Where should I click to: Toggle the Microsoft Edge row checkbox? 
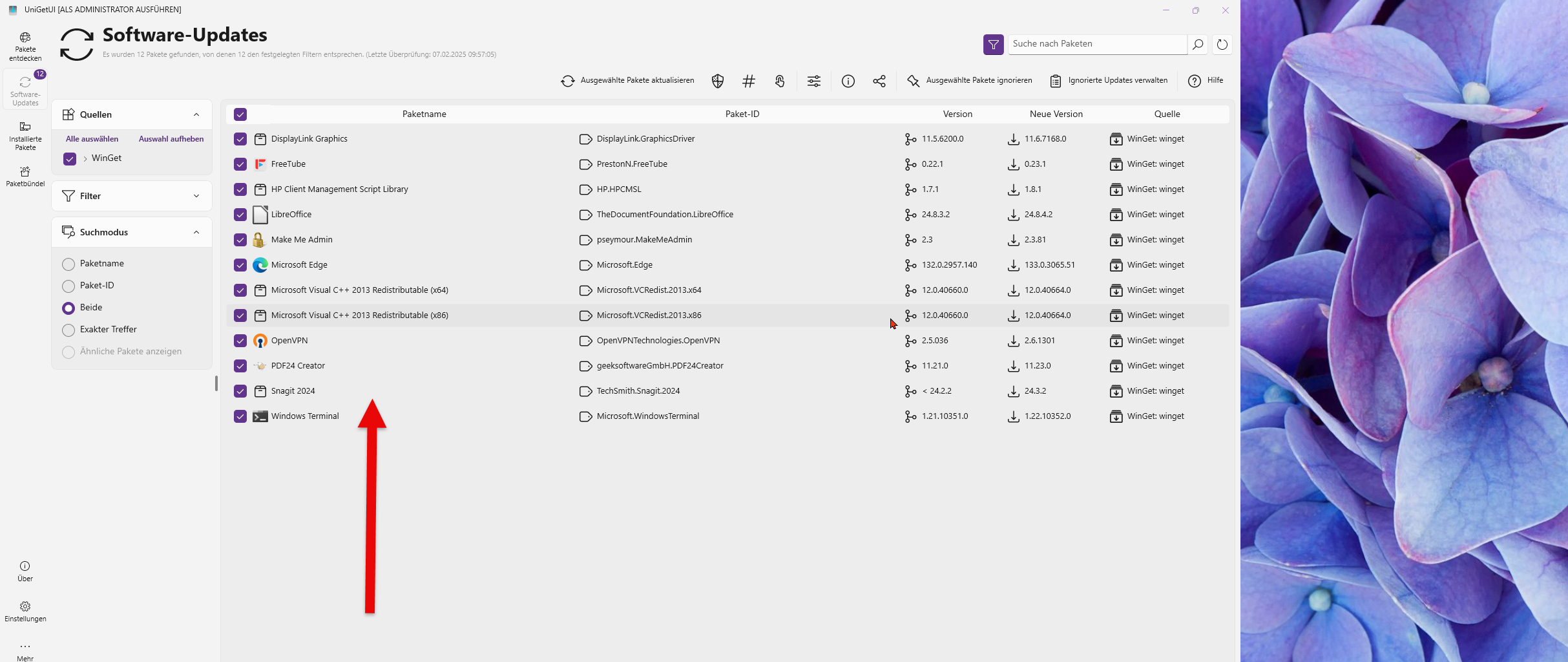pyautogui.click(x=240, y=265)
